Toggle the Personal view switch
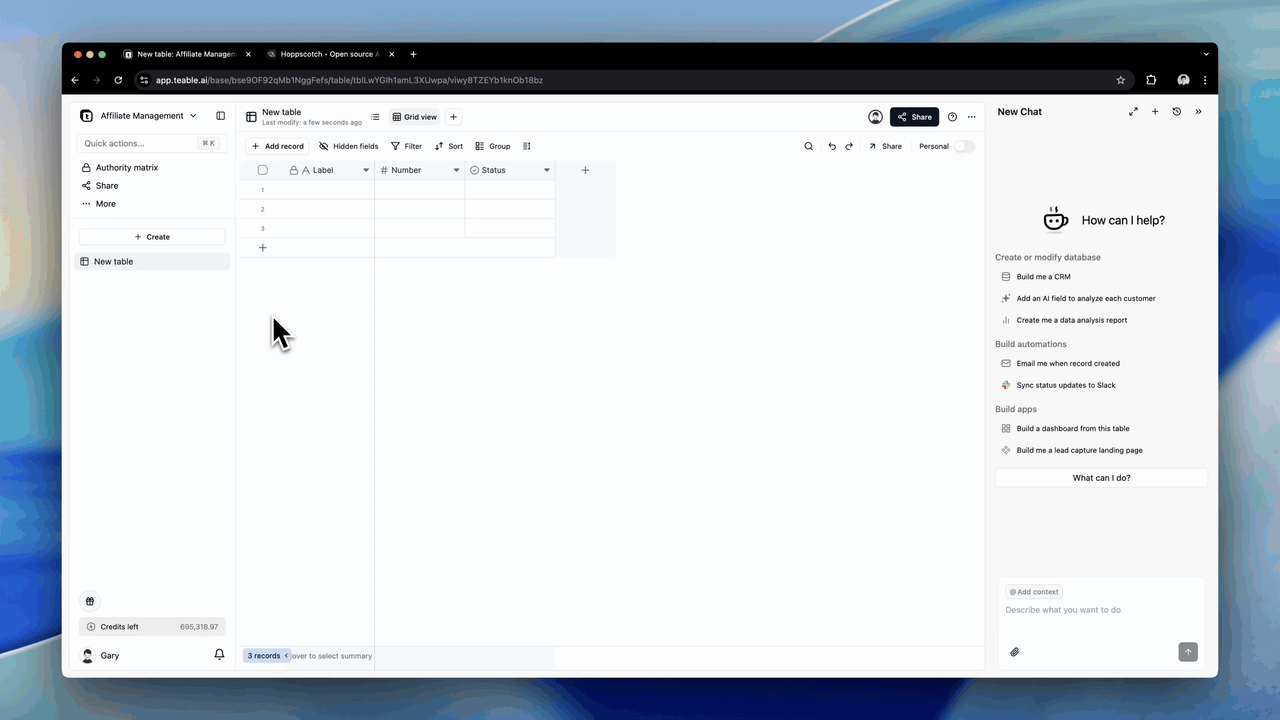 (963, 146)
